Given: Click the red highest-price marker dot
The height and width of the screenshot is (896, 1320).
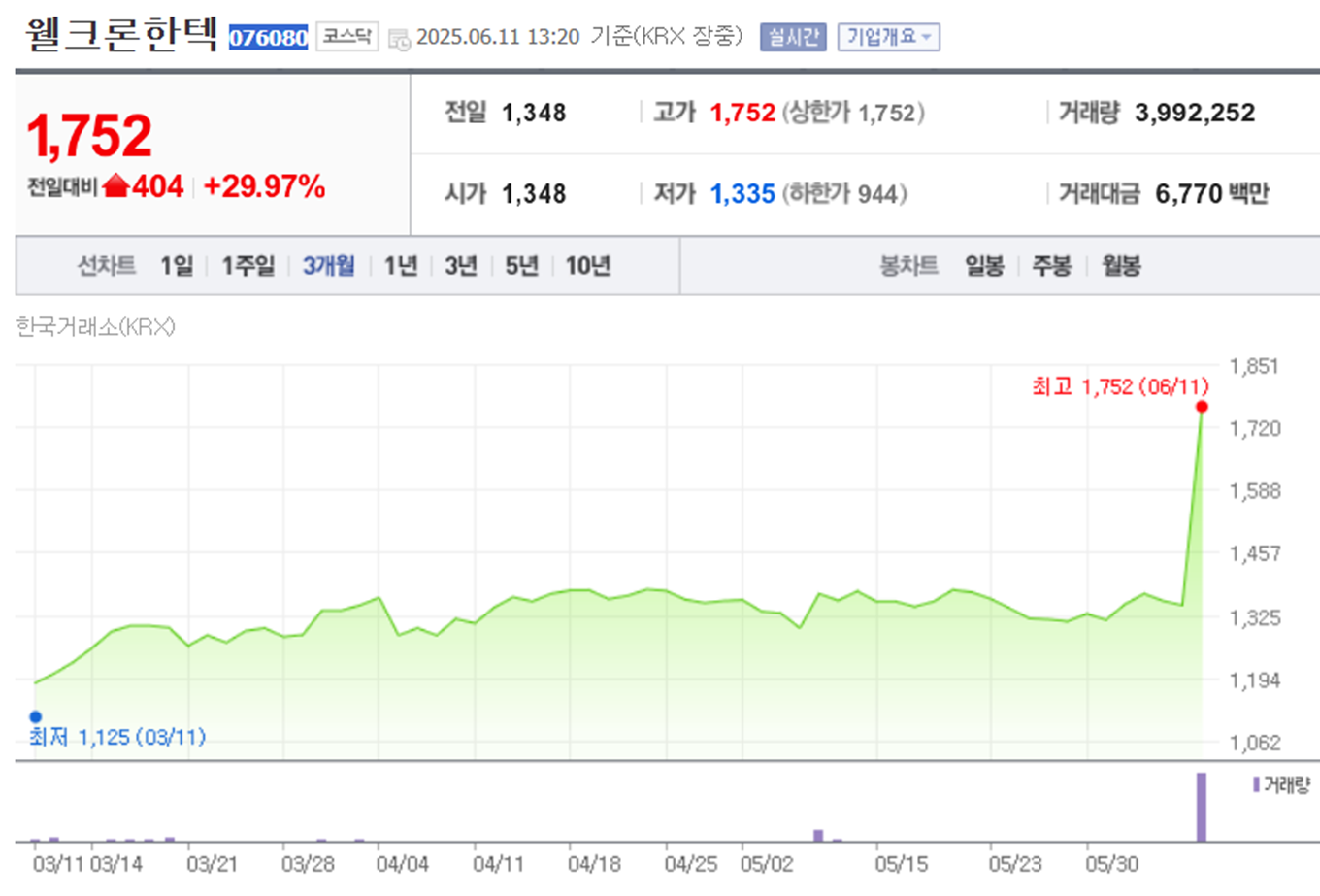Looking at the screenshot, I should [x=1202, y=407].
